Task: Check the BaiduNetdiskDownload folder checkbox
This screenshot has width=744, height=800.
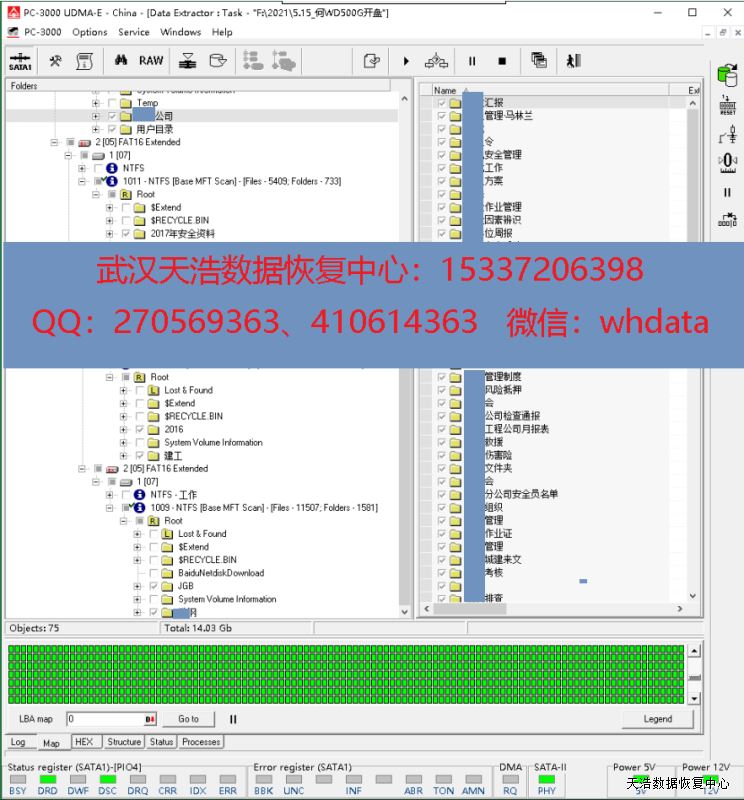Action: [x=153, y=573]
